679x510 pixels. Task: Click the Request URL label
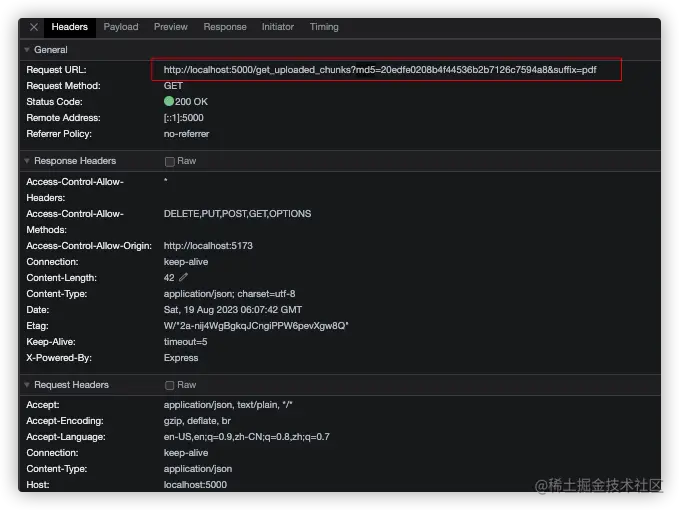coord(56,70)
